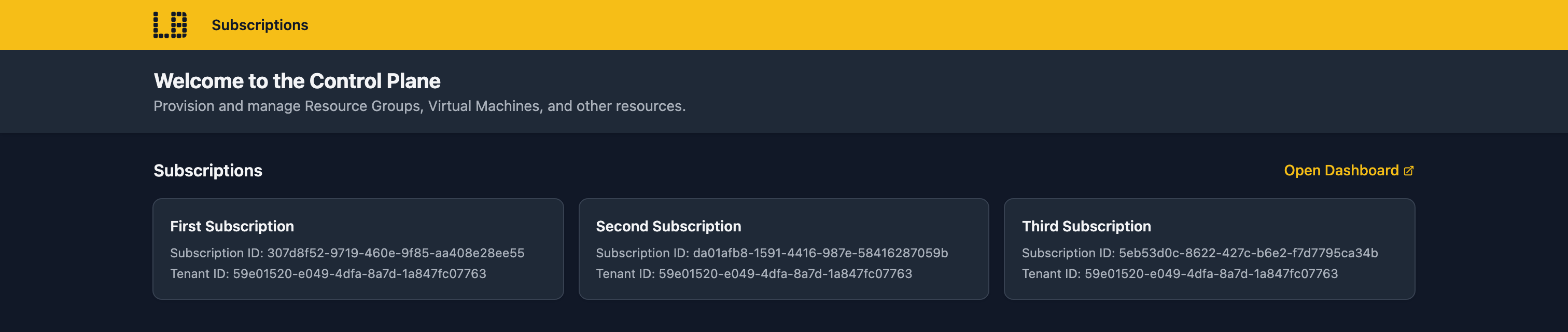1568x332 pixels.
Task: Click the LB logo icon in header
Action: tap(170, 25)
